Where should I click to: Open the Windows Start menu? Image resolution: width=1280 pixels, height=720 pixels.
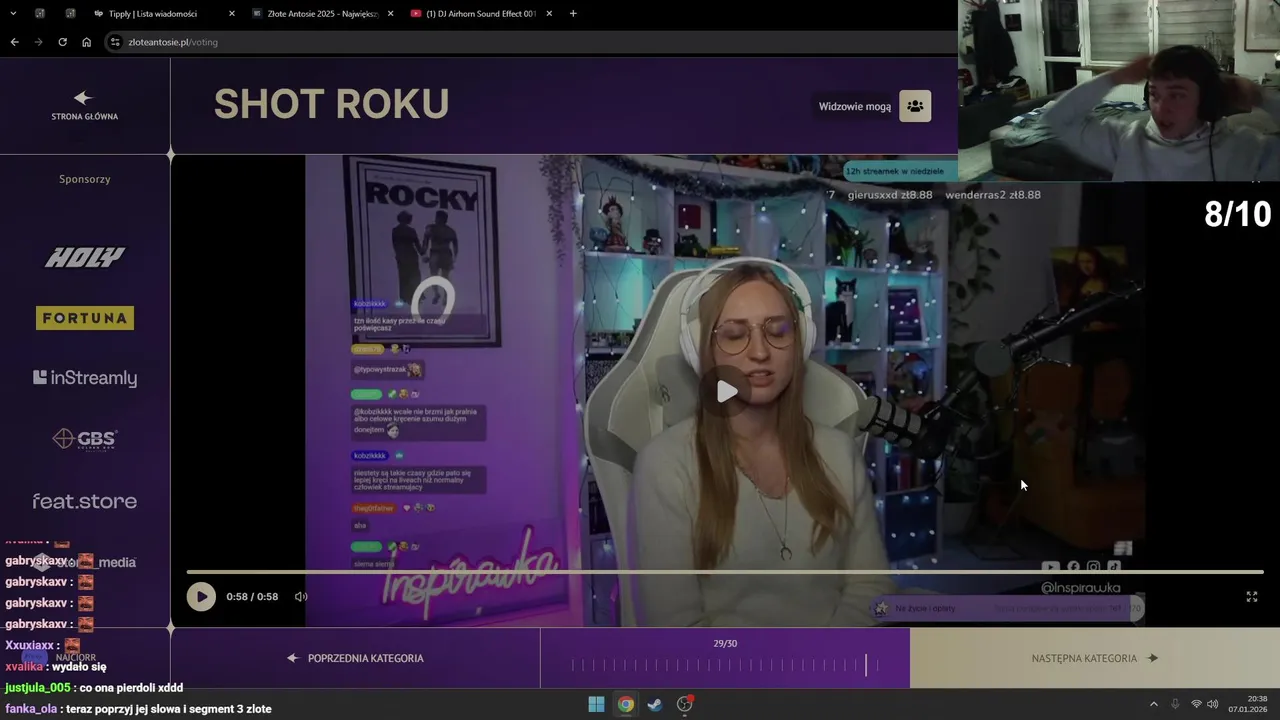[596, 704]
